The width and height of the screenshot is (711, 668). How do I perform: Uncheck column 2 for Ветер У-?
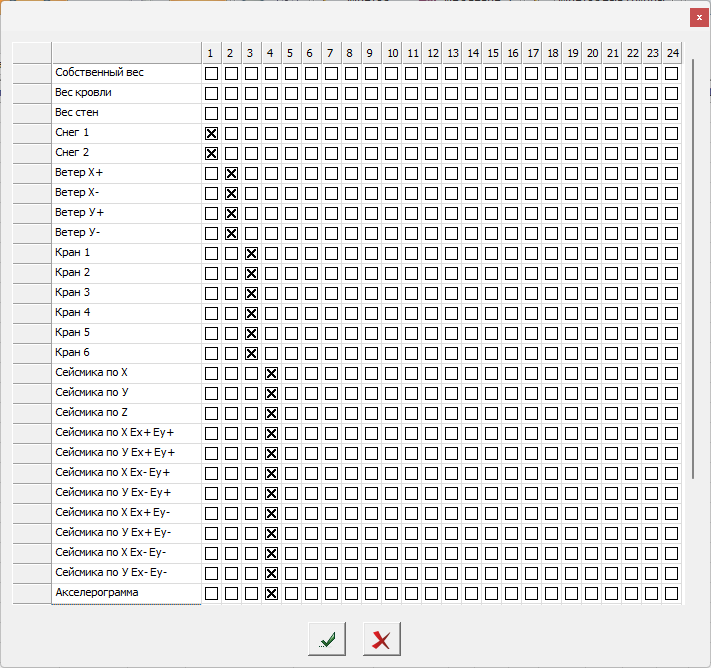231,233
